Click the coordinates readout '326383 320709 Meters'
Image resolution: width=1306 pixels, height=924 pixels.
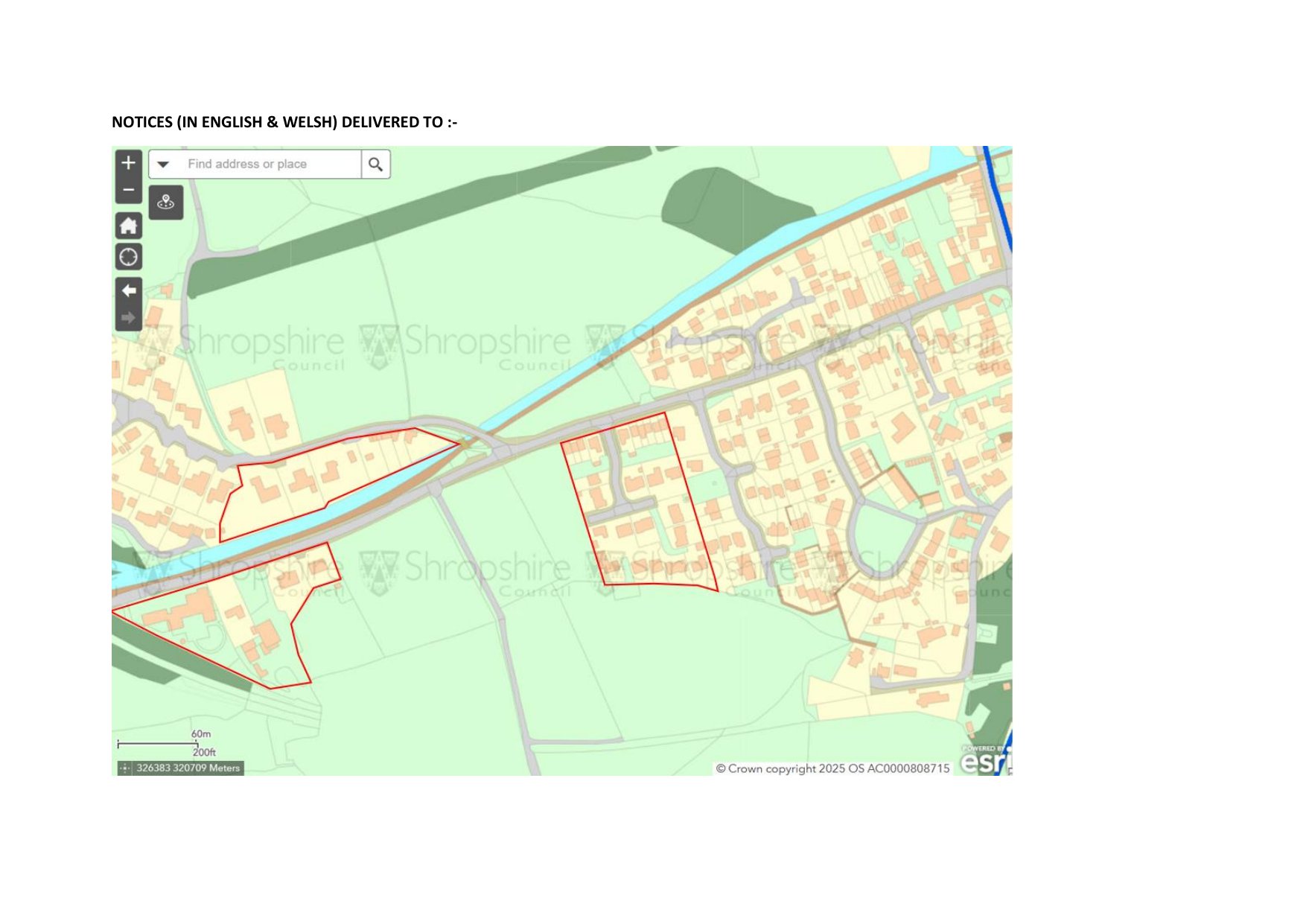click(x=188, y=768)
